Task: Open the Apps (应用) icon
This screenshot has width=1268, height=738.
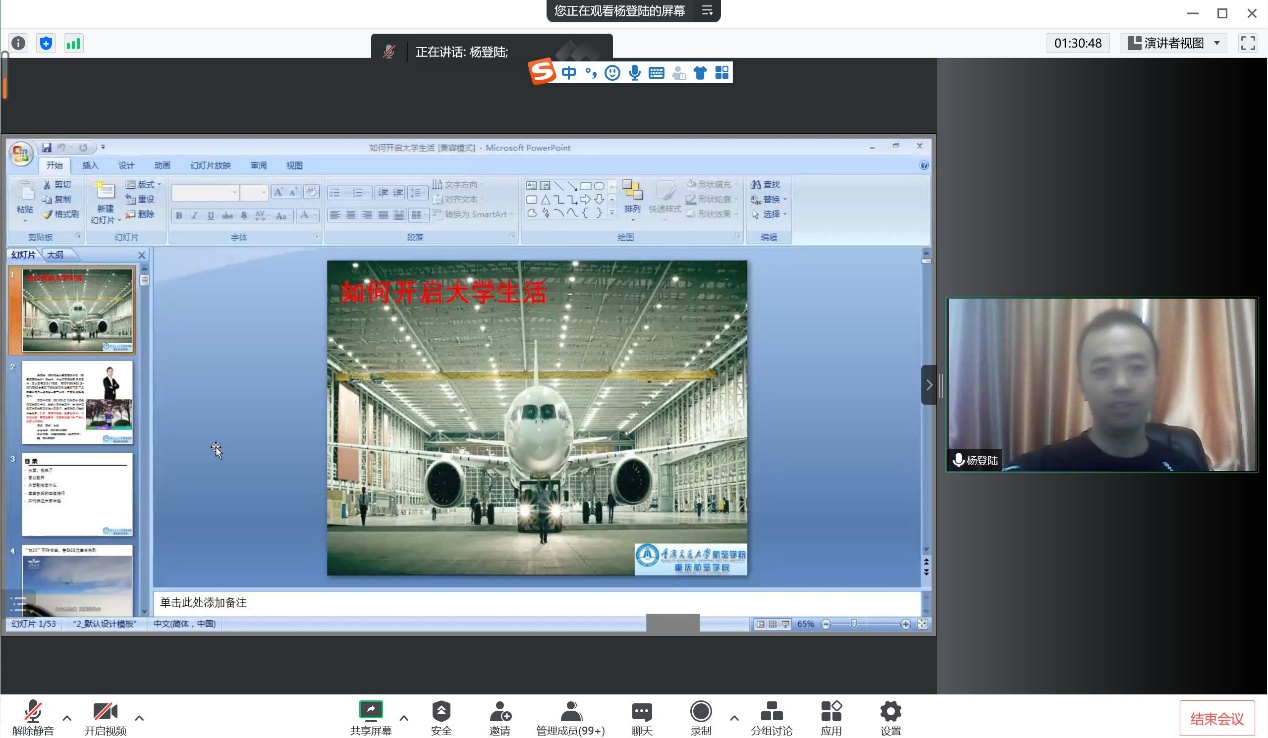Action: [831, 712]
